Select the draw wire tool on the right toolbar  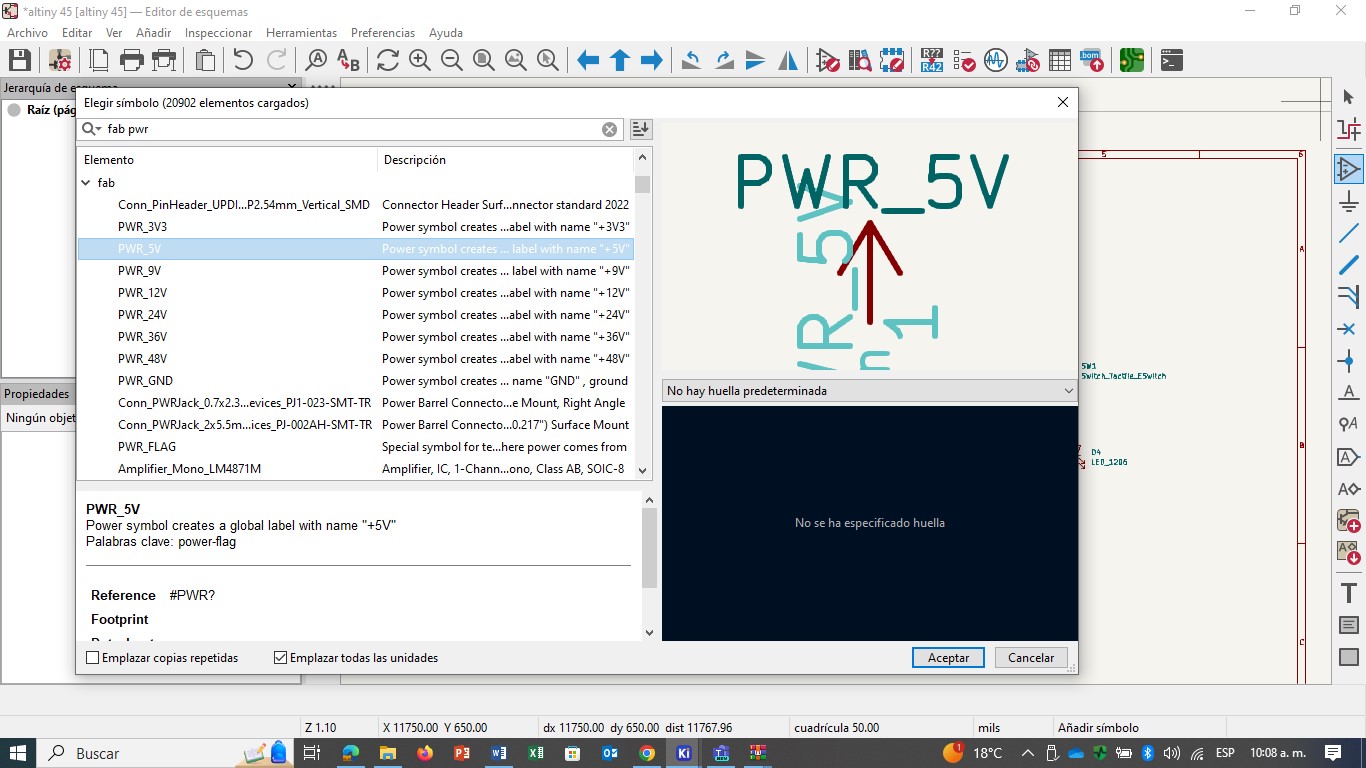point(1348,233)
